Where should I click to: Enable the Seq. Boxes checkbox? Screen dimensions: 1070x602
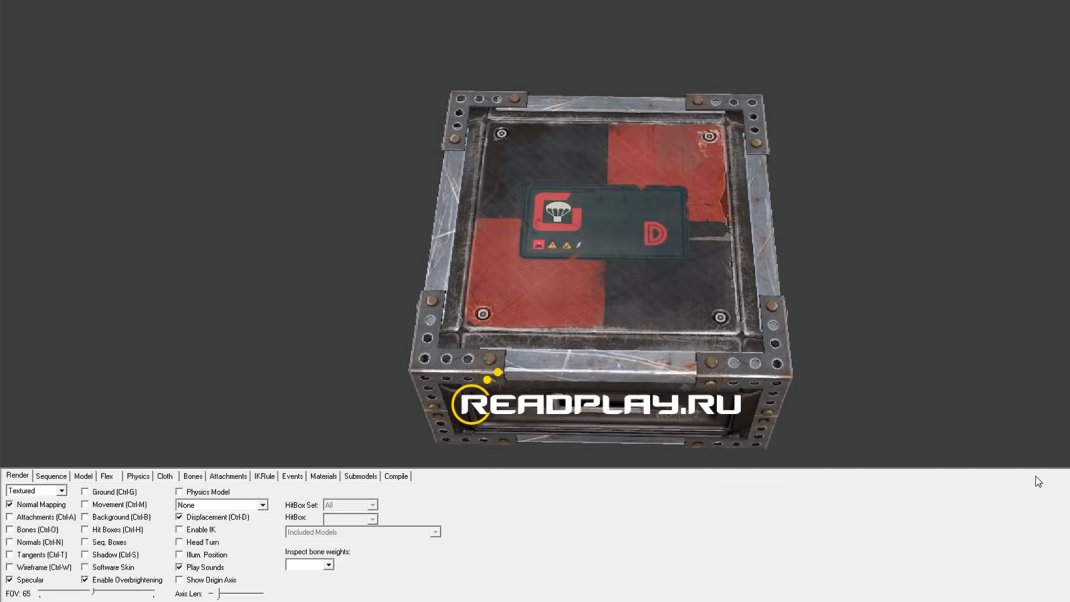85,542
